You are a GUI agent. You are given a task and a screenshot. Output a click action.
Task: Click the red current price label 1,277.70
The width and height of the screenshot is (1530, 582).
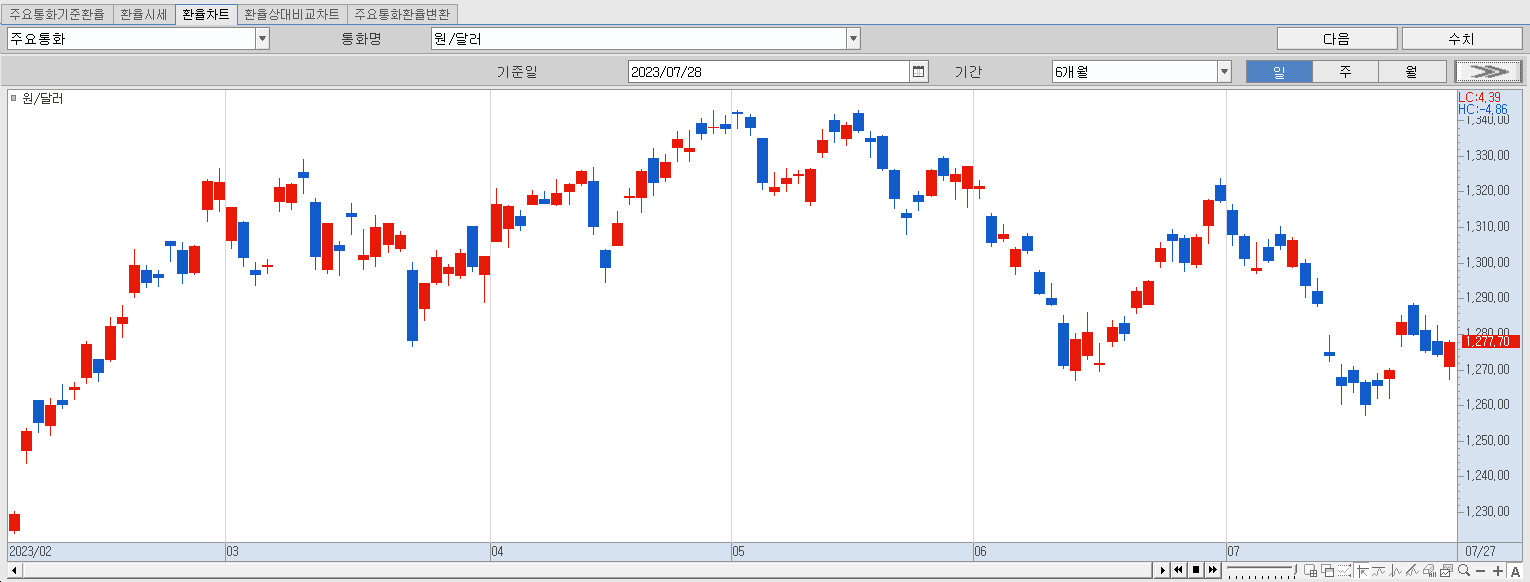tap(1490, 342)
